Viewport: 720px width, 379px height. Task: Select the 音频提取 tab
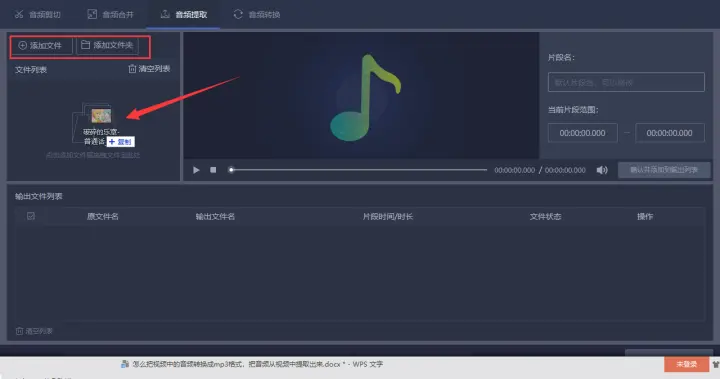[x=184, y=15]
